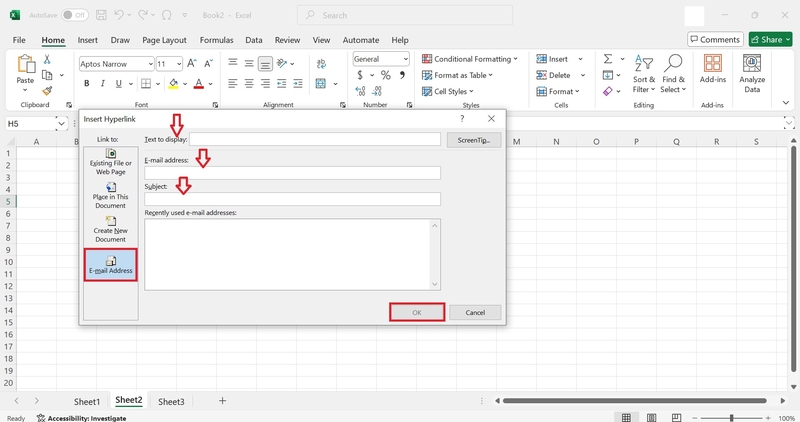Click the AutoSum sigma icon
The image size is (800, 422).
(608, 59)
